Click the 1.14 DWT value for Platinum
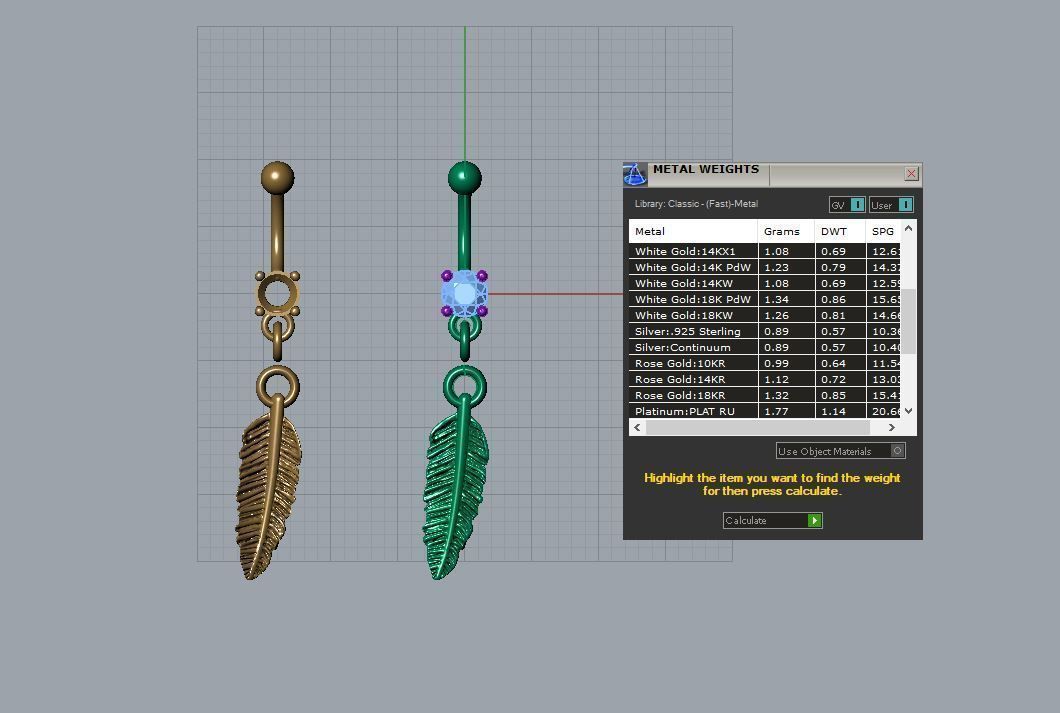The width and height of the screenshot is (1060, 713). coord(833,411)
